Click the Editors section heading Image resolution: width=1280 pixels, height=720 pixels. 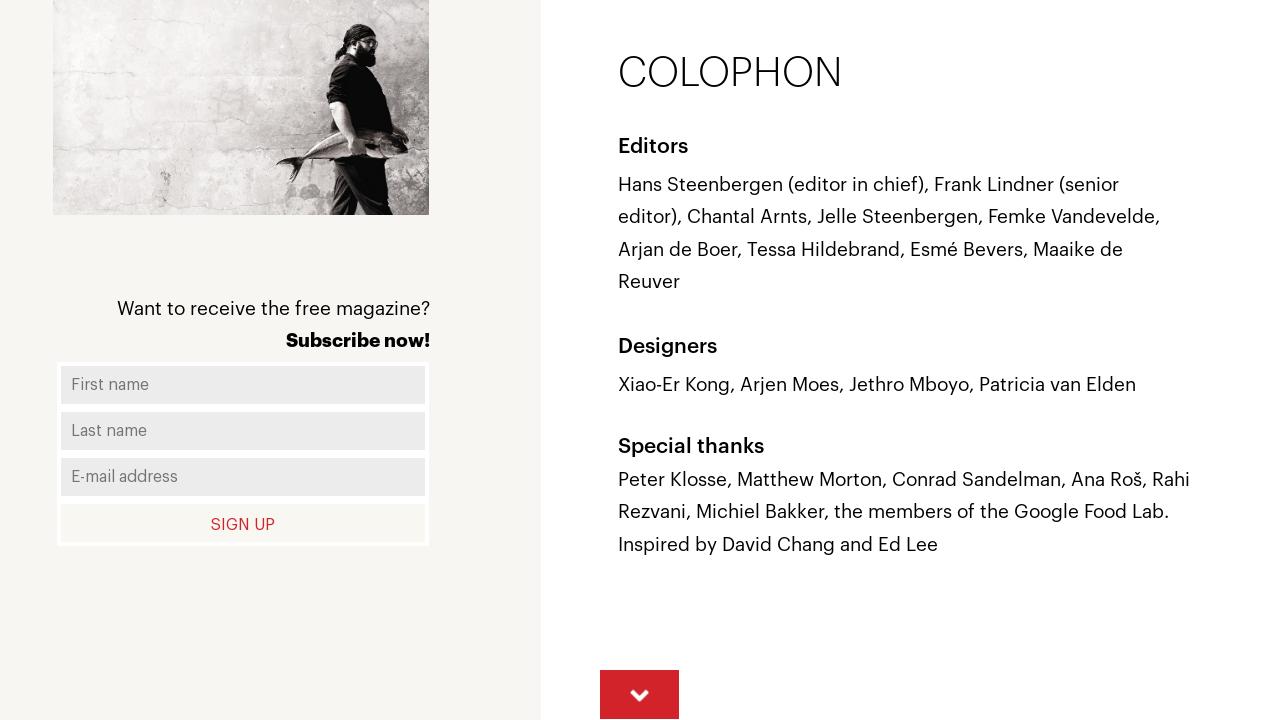click(653, 146)
